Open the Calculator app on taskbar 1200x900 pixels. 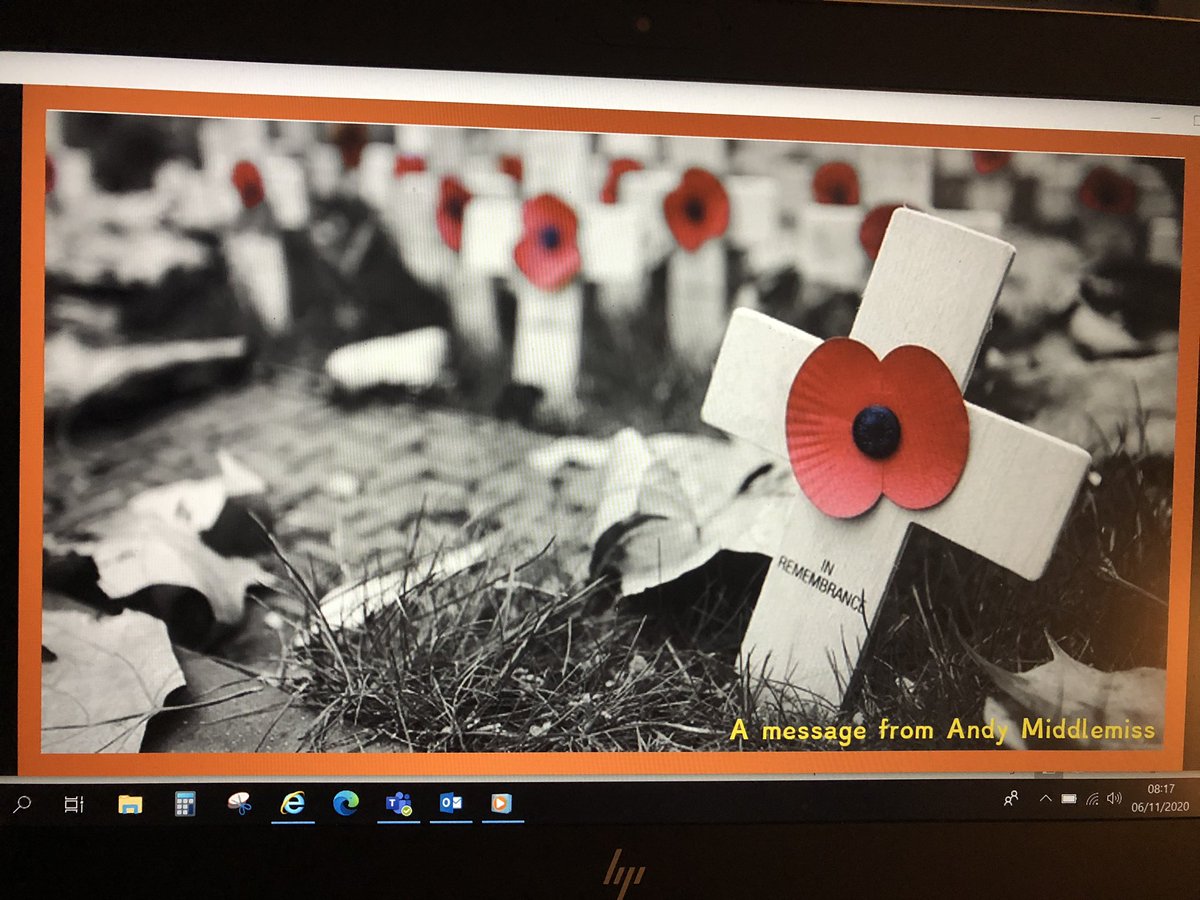pos(185,803)
